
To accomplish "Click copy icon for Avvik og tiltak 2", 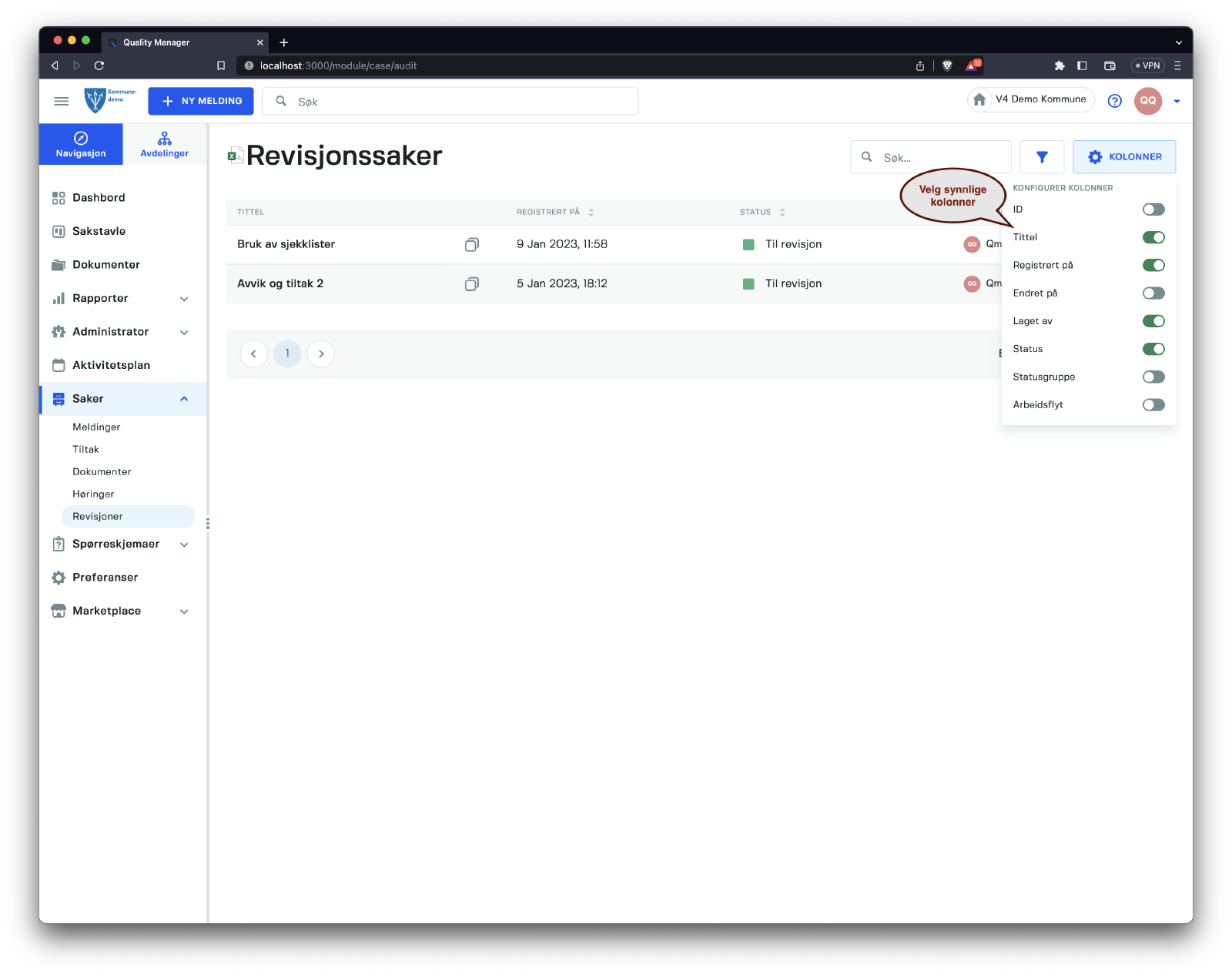I will [471, 284].
